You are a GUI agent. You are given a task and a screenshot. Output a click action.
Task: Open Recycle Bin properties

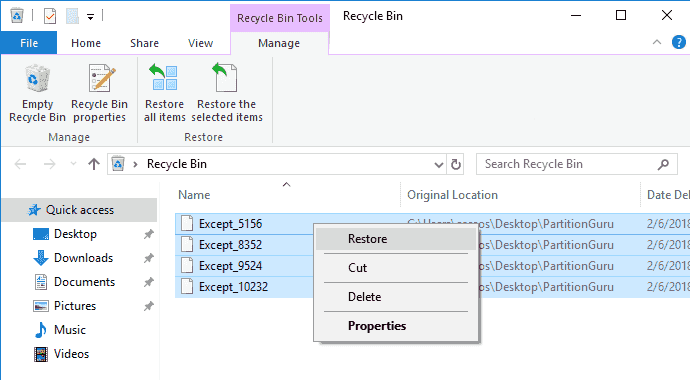pyautogui.click(x=99, y=93)
